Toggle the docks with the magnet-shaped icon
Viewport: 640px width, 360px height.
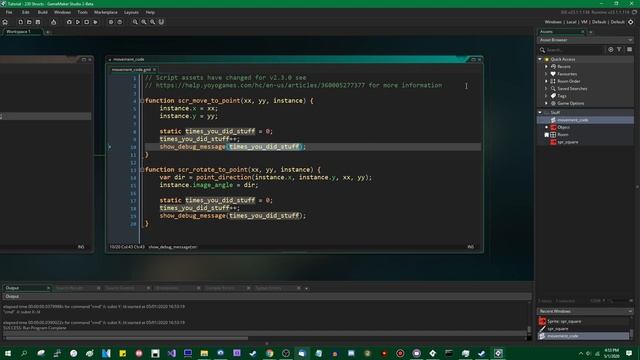tap(161, 22)
